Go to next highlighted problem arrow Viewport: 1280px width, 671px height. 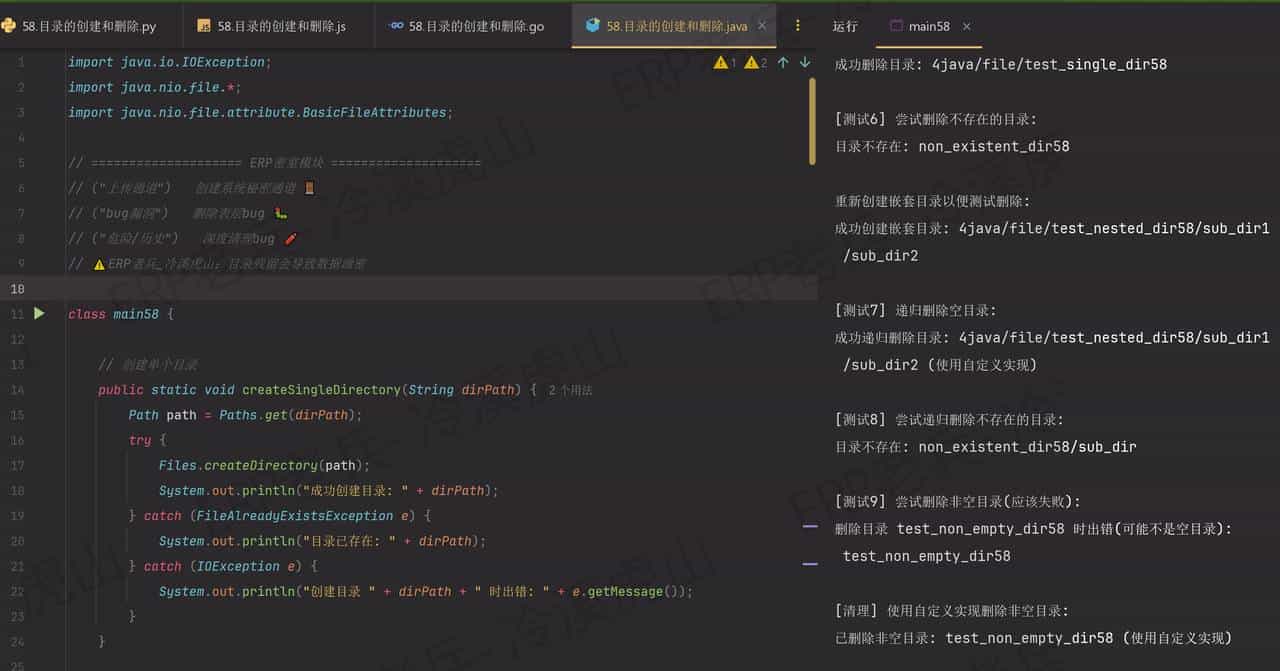(805, 62)
